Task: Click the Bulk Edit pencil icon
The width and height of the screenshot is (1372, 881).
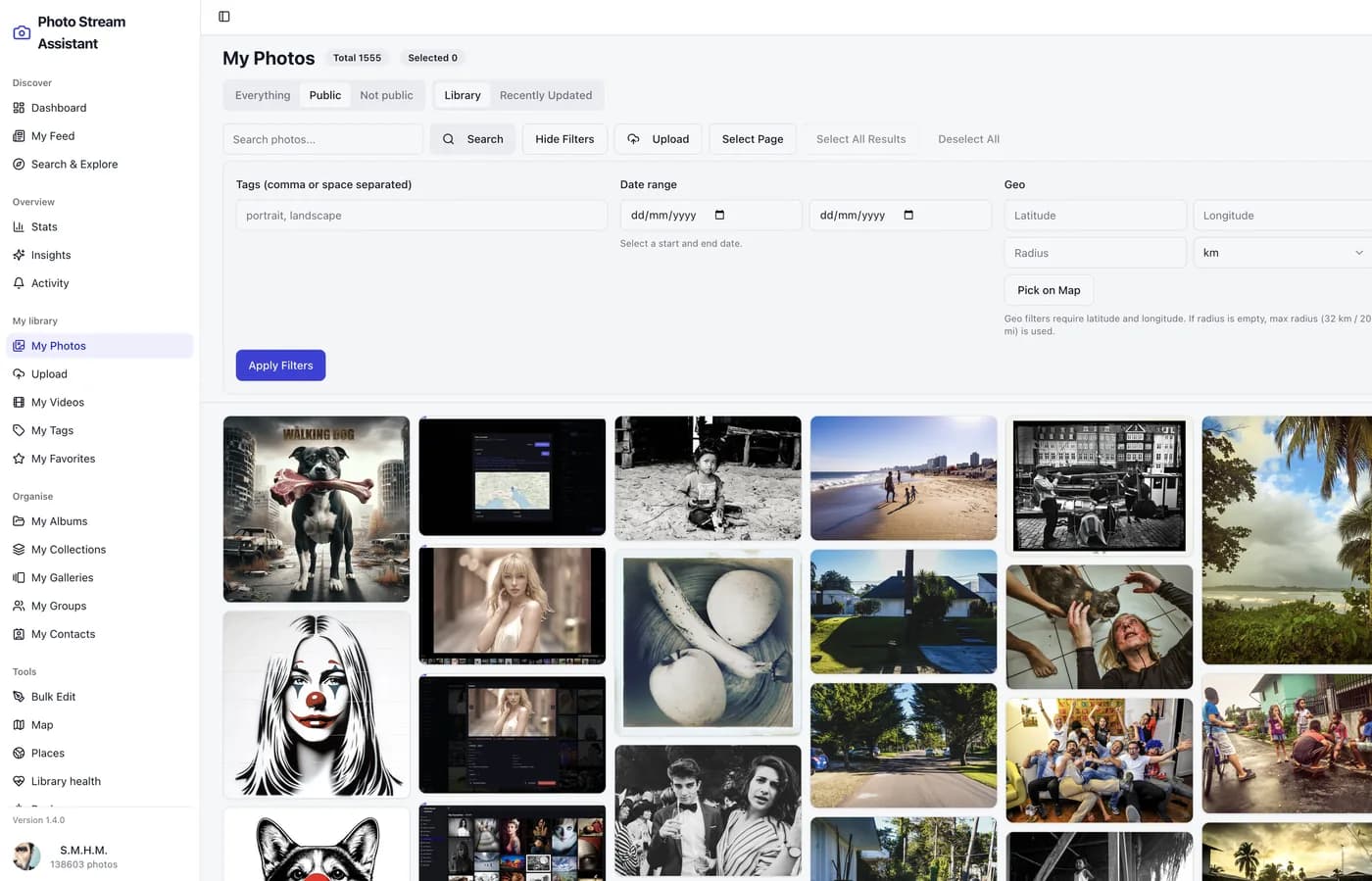Action: tap(19, 697)
